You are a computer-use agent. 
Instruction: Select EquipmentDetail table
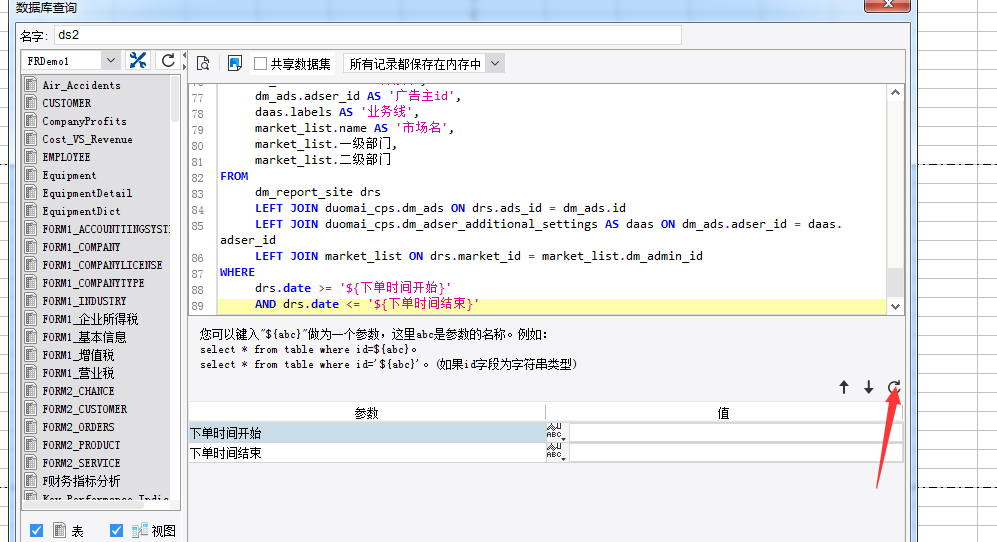click(x=87, y=193)
